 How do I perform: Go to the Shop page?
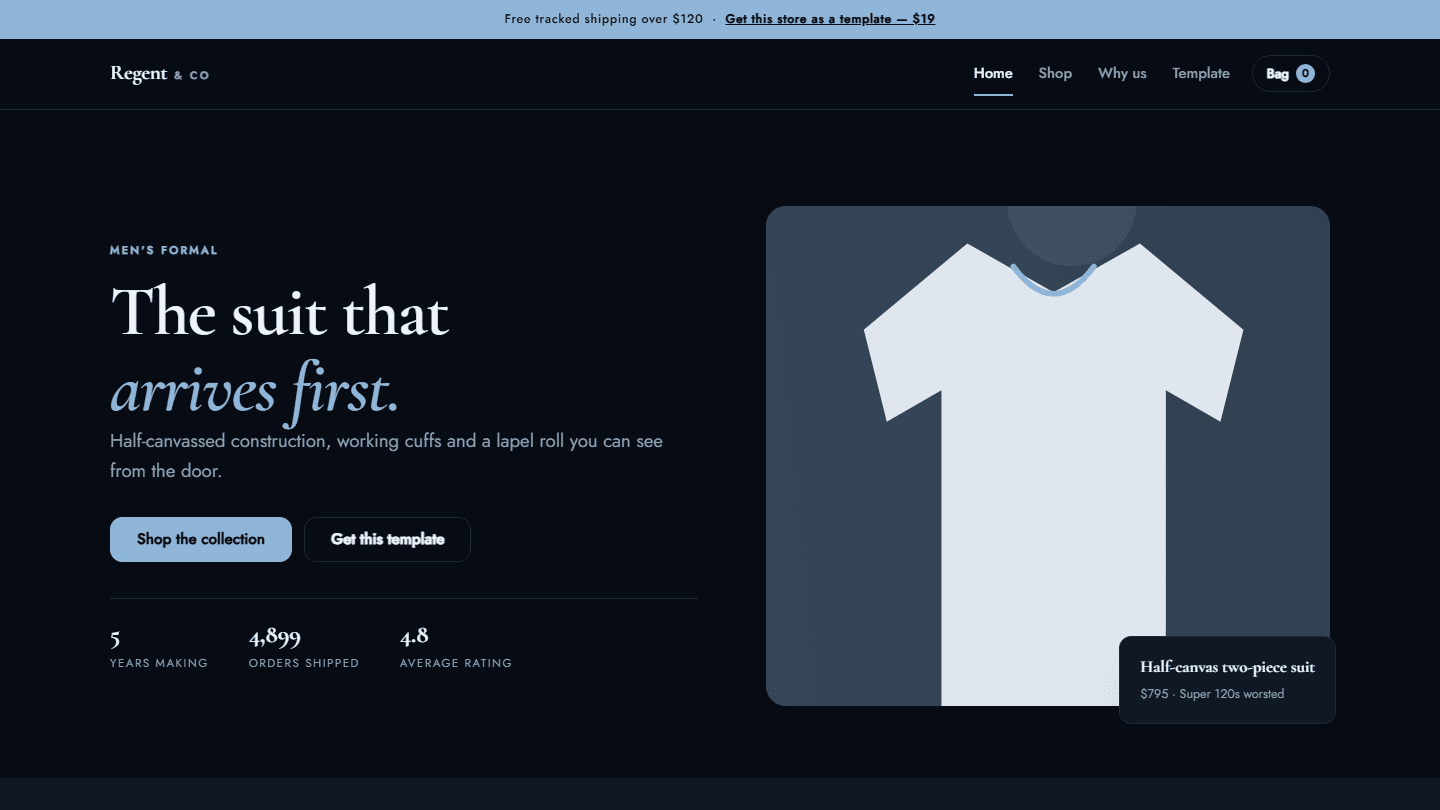point(1055,74)
